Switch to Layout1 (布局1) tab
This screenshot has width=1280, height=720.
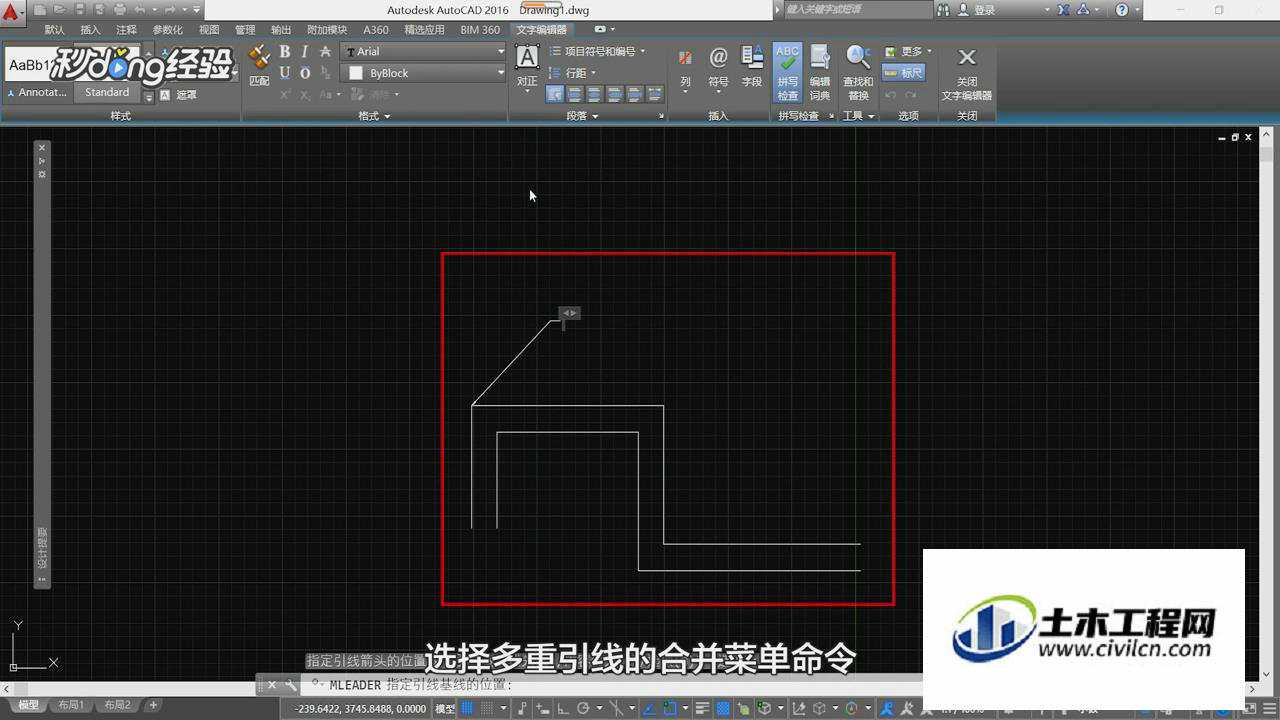click(x=71, y=705)
